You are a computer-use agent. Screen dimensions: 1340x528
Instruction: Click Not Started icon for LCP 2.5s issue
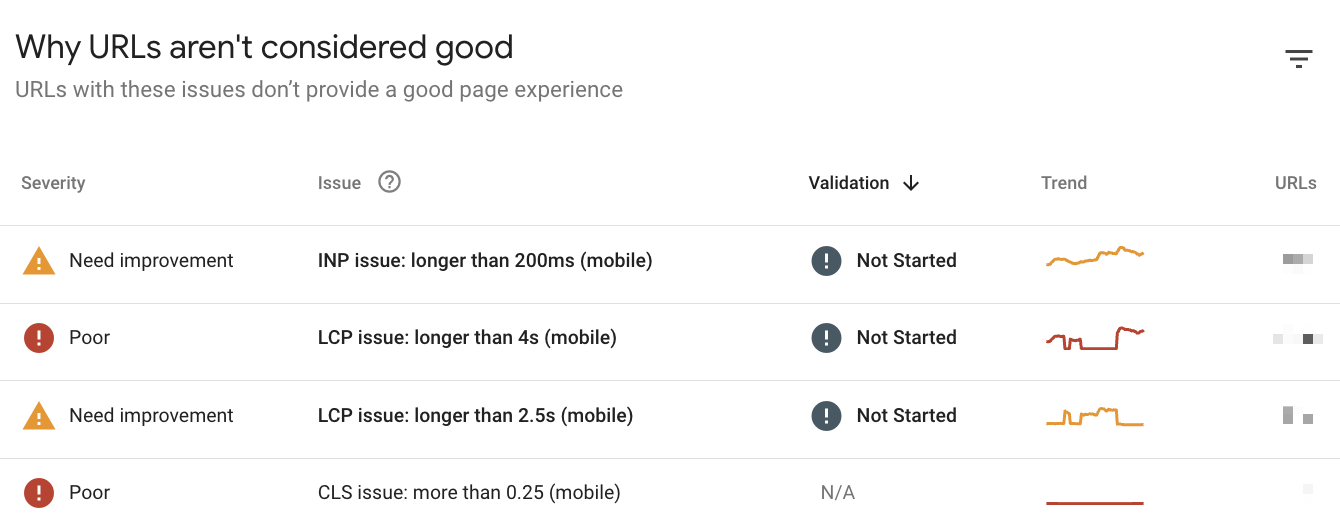tap(826, 416)
